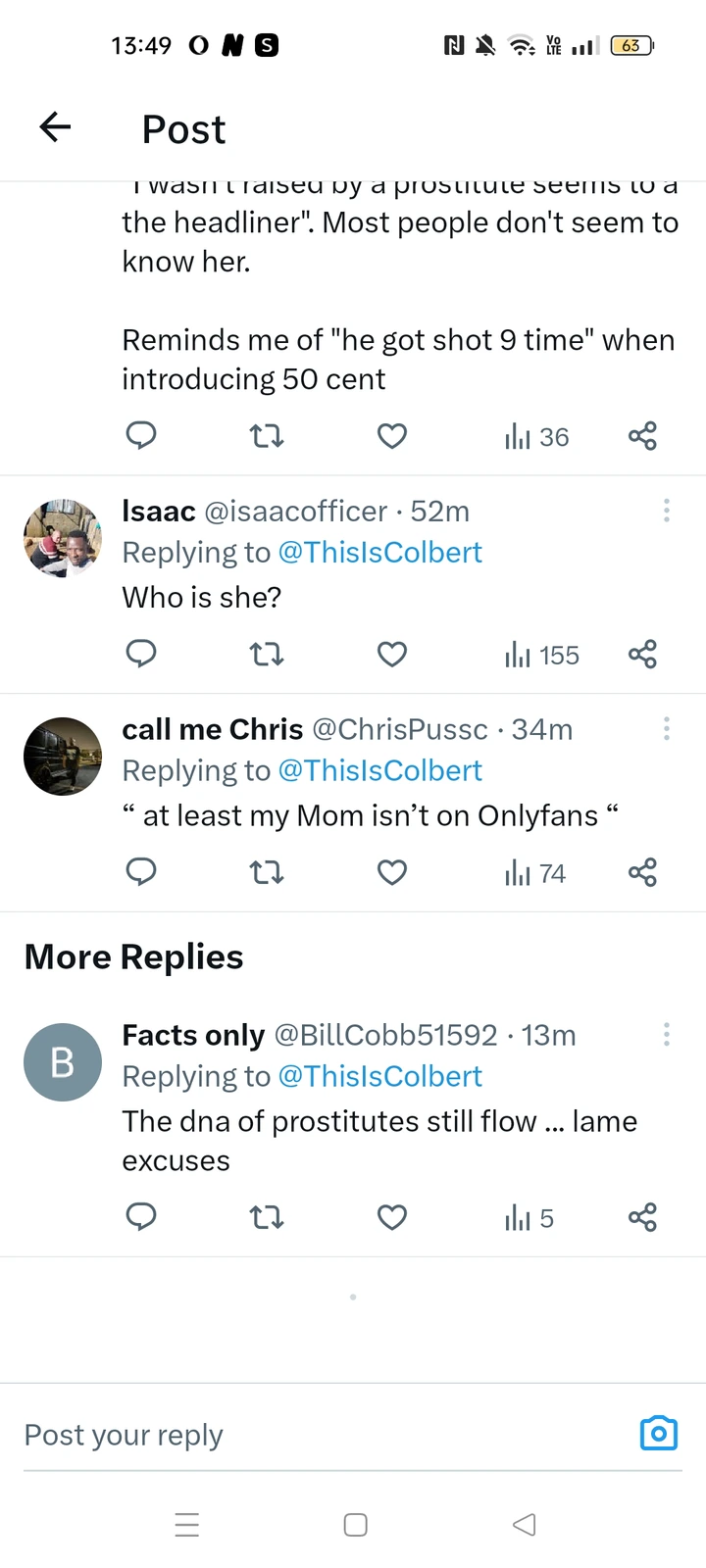The image size is (706, 1568).
Task: Share call me Chris's reply
Action: click(642, 872)
